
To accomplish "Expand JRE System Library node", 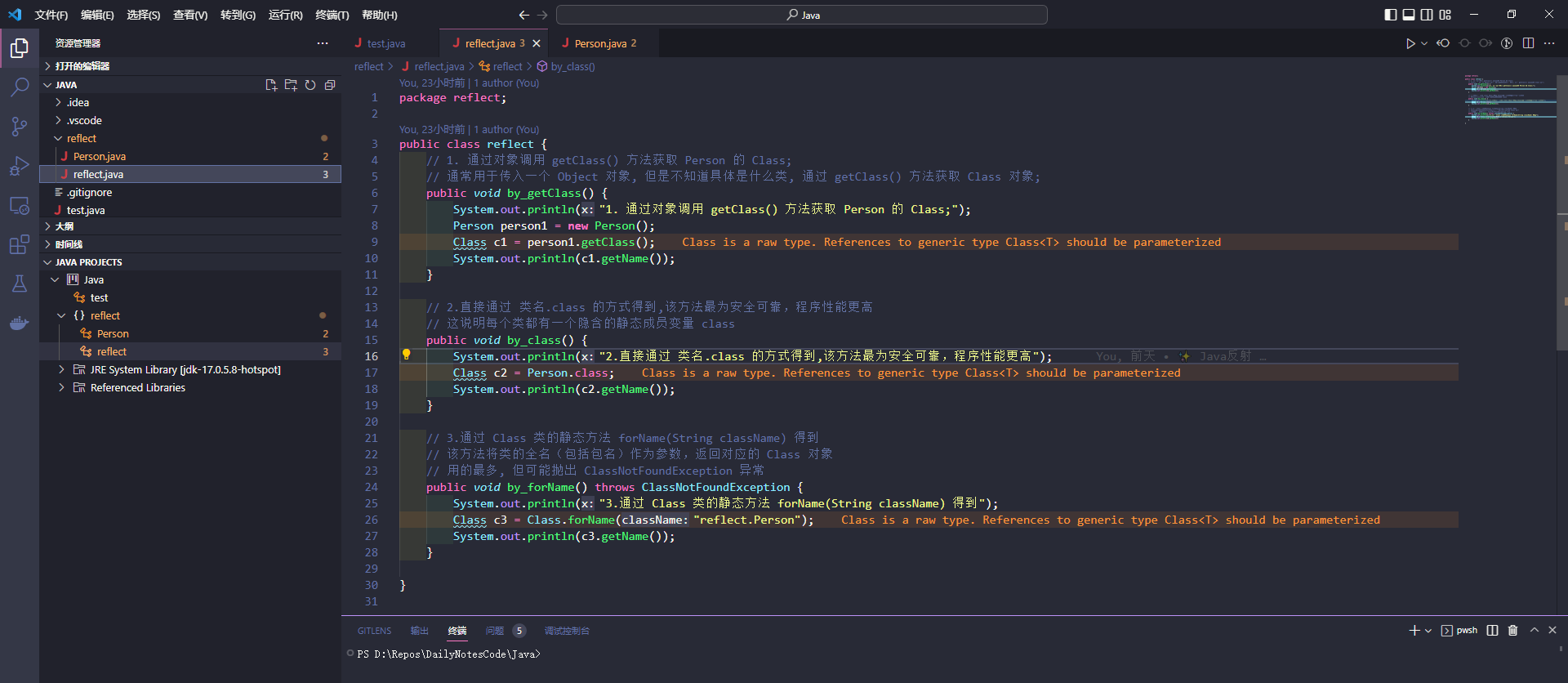I will 61,369.
